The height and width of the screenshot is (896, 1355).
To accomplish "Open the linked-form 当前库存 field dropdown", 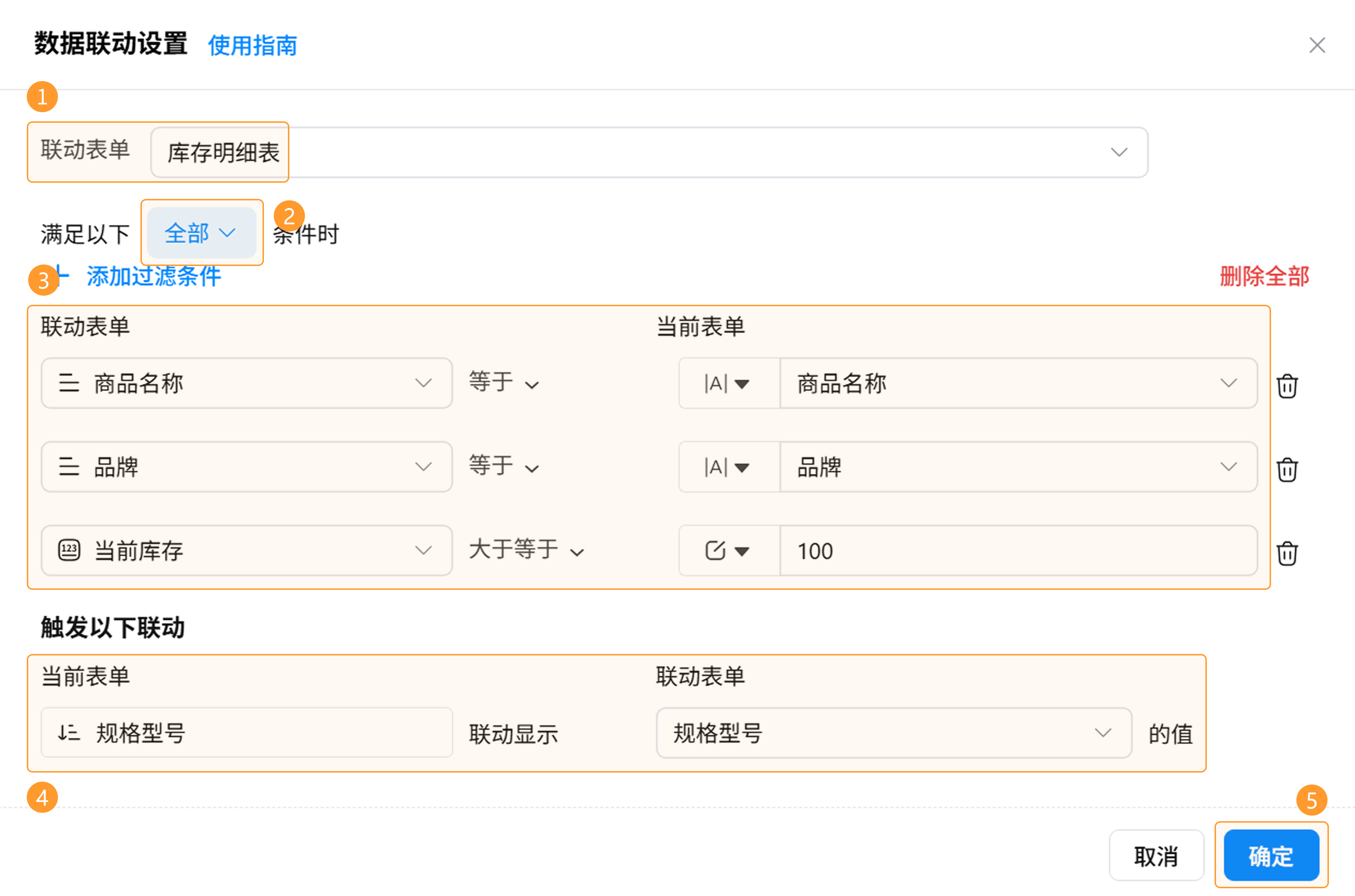I will pos(246,551).
